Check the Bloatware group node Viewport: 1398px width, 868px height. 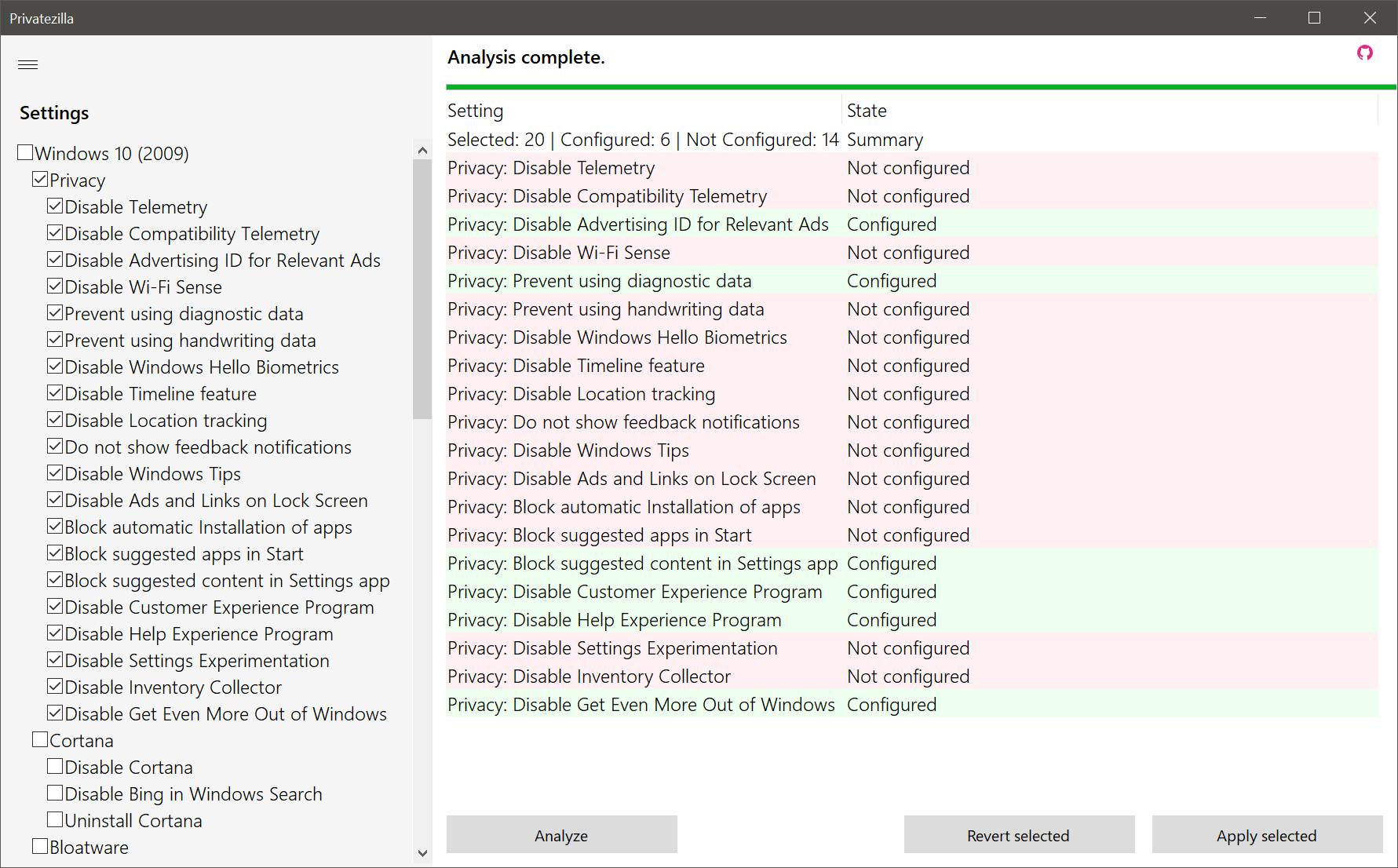point(40,847)
